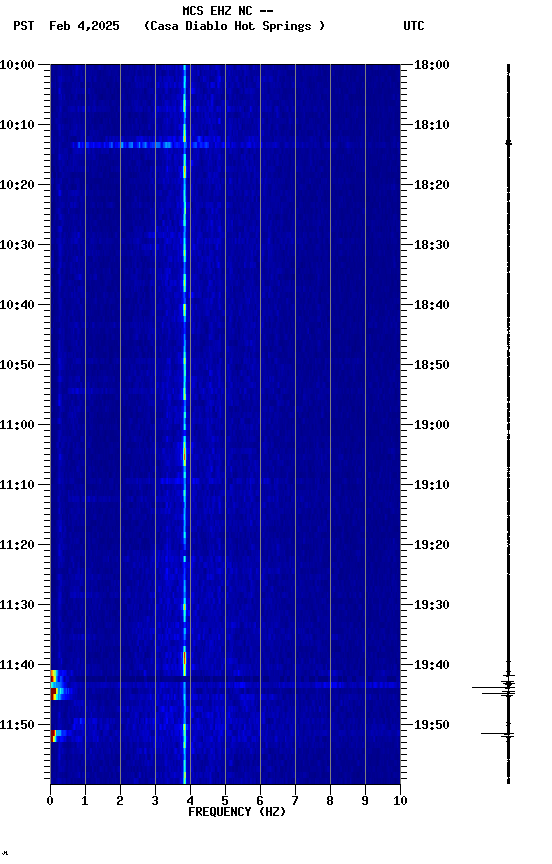Click the 18:00 UTC time label
Screen dimensions: 552x864
point(432,65)
